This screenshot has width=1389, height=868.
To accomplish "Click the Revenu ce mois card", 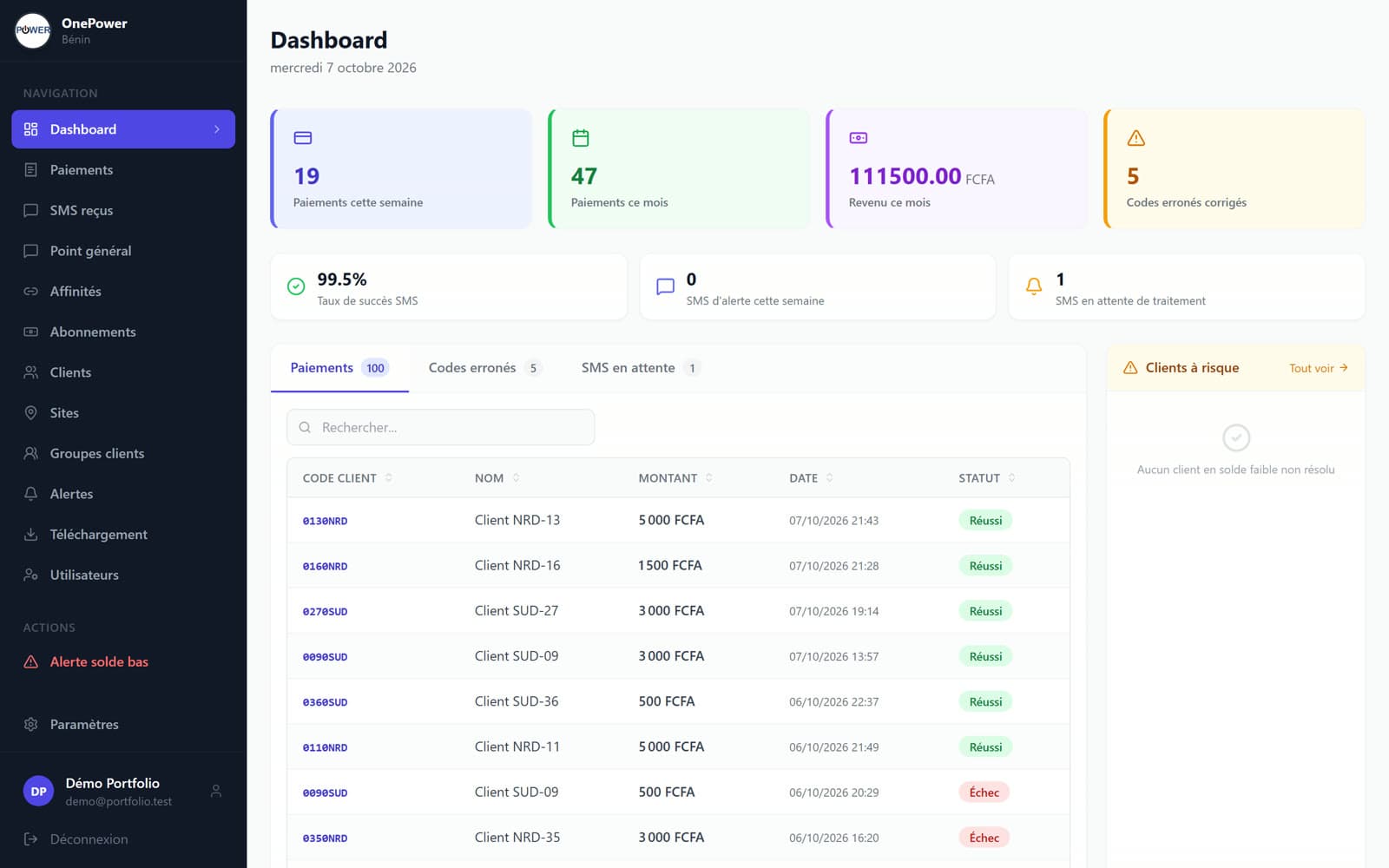I will tap(957, 169).
